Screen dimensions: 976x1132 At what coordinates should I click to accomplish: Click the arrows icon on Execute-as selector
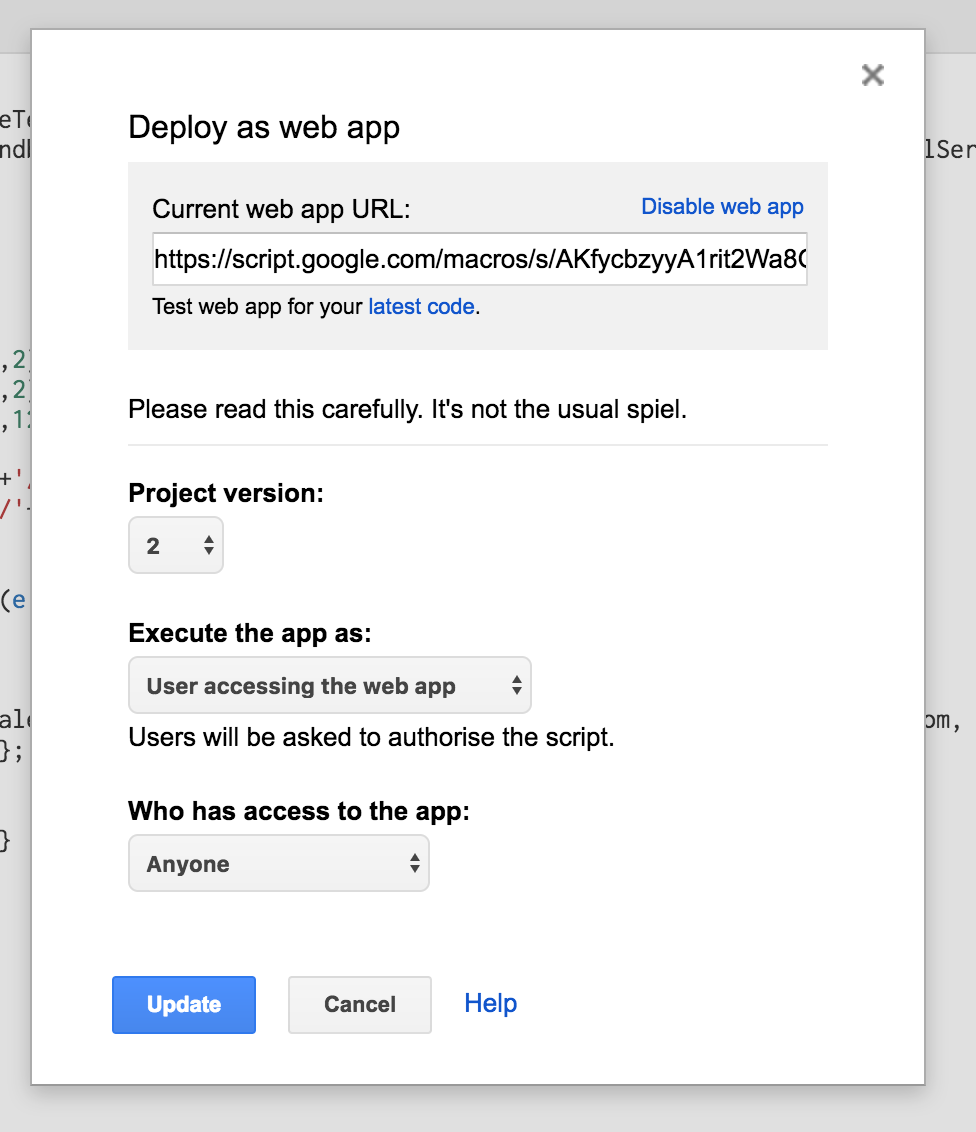pyautogui.click(x=516, y=686)
